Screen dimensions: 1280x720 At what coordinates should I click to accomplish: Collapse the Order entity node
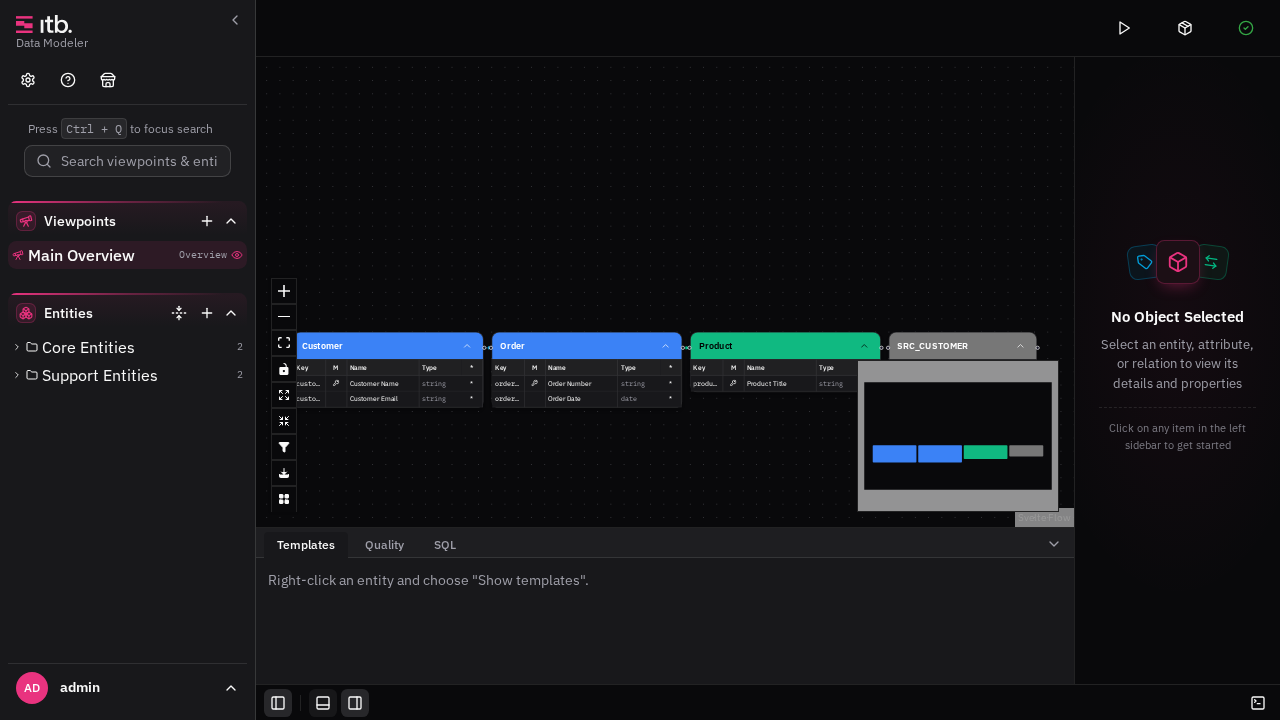click(x=666, y=346)
